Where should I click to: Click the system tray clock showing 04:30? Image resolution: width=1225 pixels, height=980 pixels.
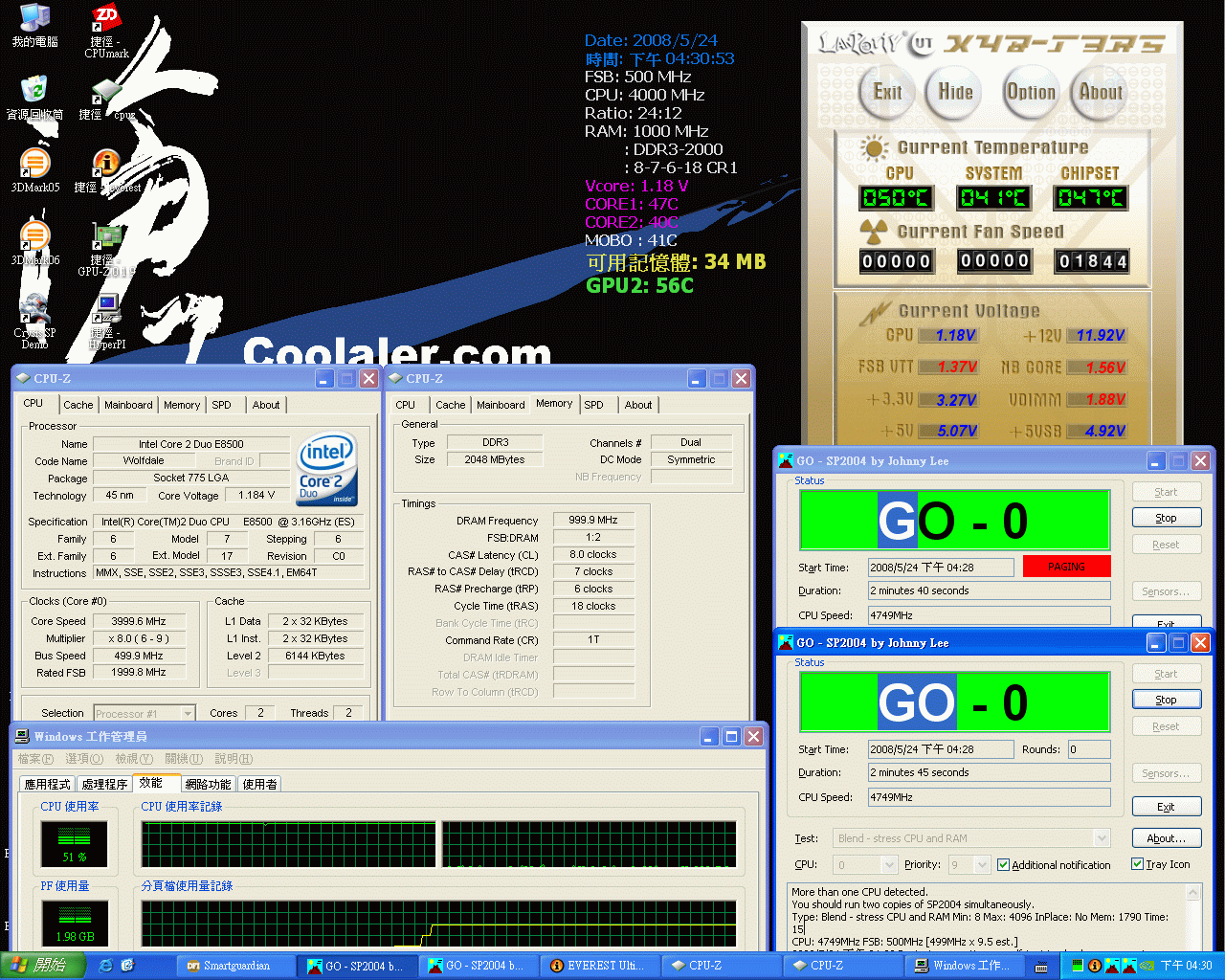(1186, 966)
